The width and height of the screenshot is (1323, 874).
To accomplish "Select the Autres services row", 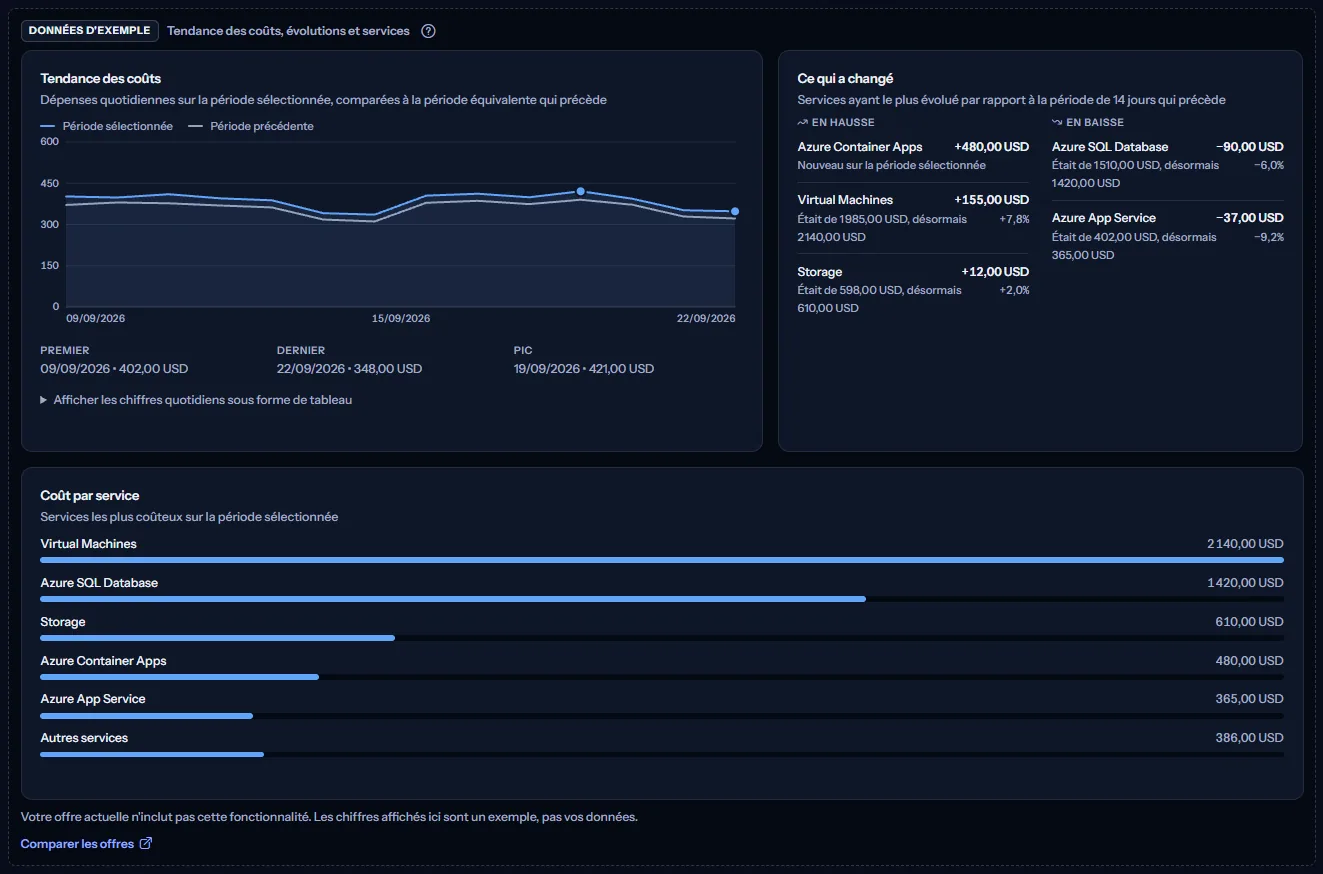I will coord(662,745).
